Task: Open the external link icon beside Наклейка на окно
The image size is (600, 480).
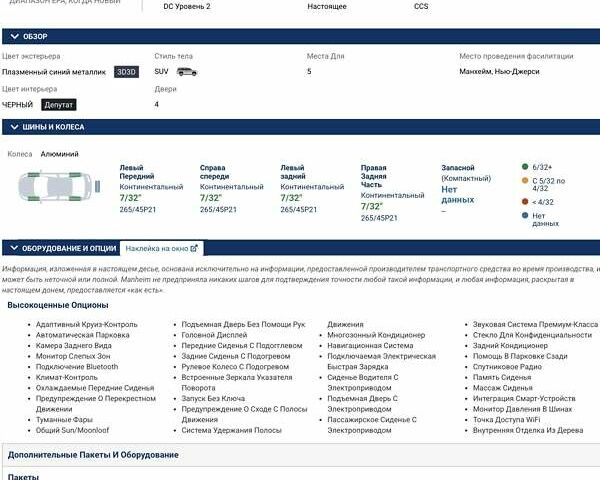Action: [194, 248]
